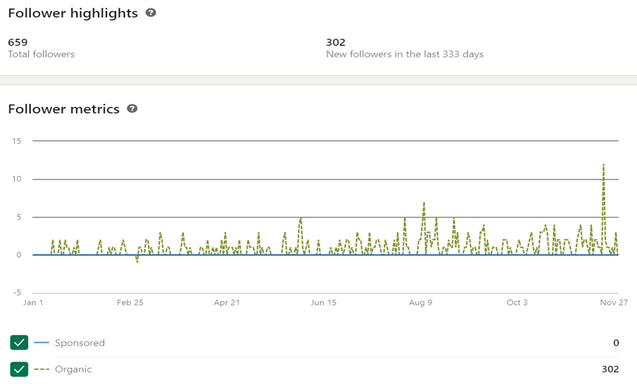
Task: Open Follower metrics help icon
Action: (132, 108)
